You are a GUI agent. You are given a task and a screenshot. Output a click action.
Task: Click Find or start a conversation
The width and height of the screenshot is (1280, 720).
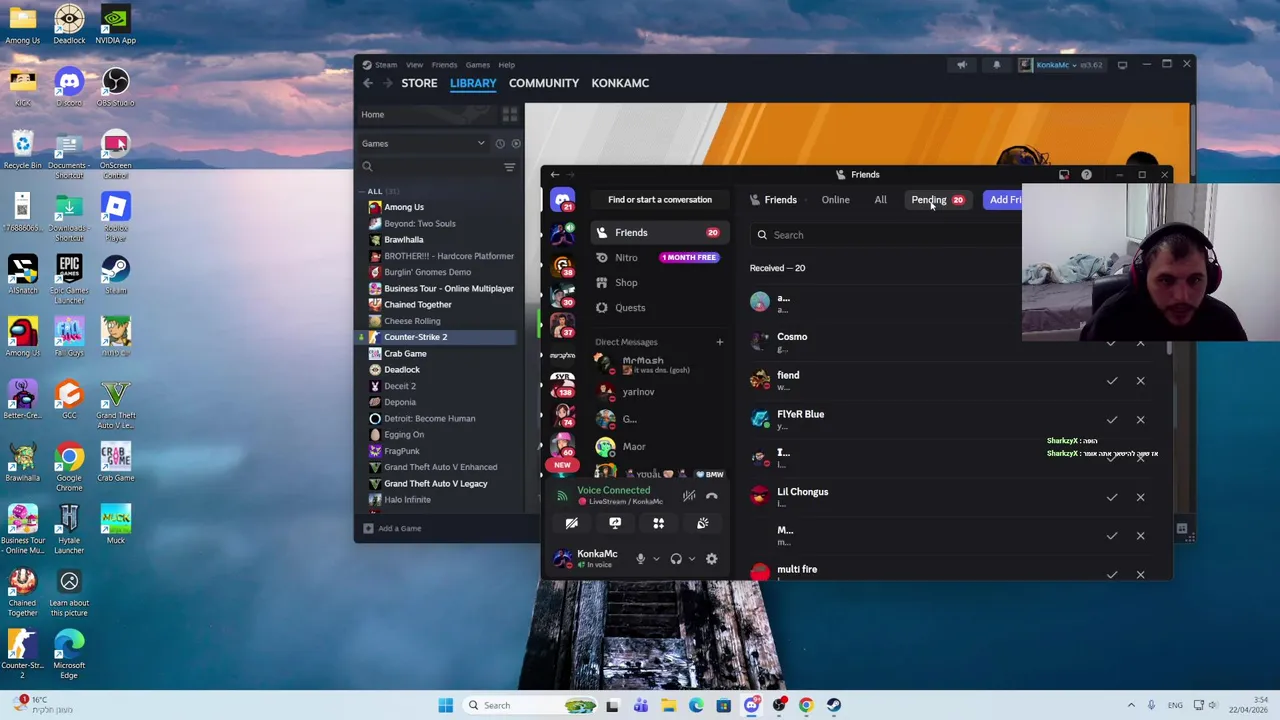(x=660, y=200)
